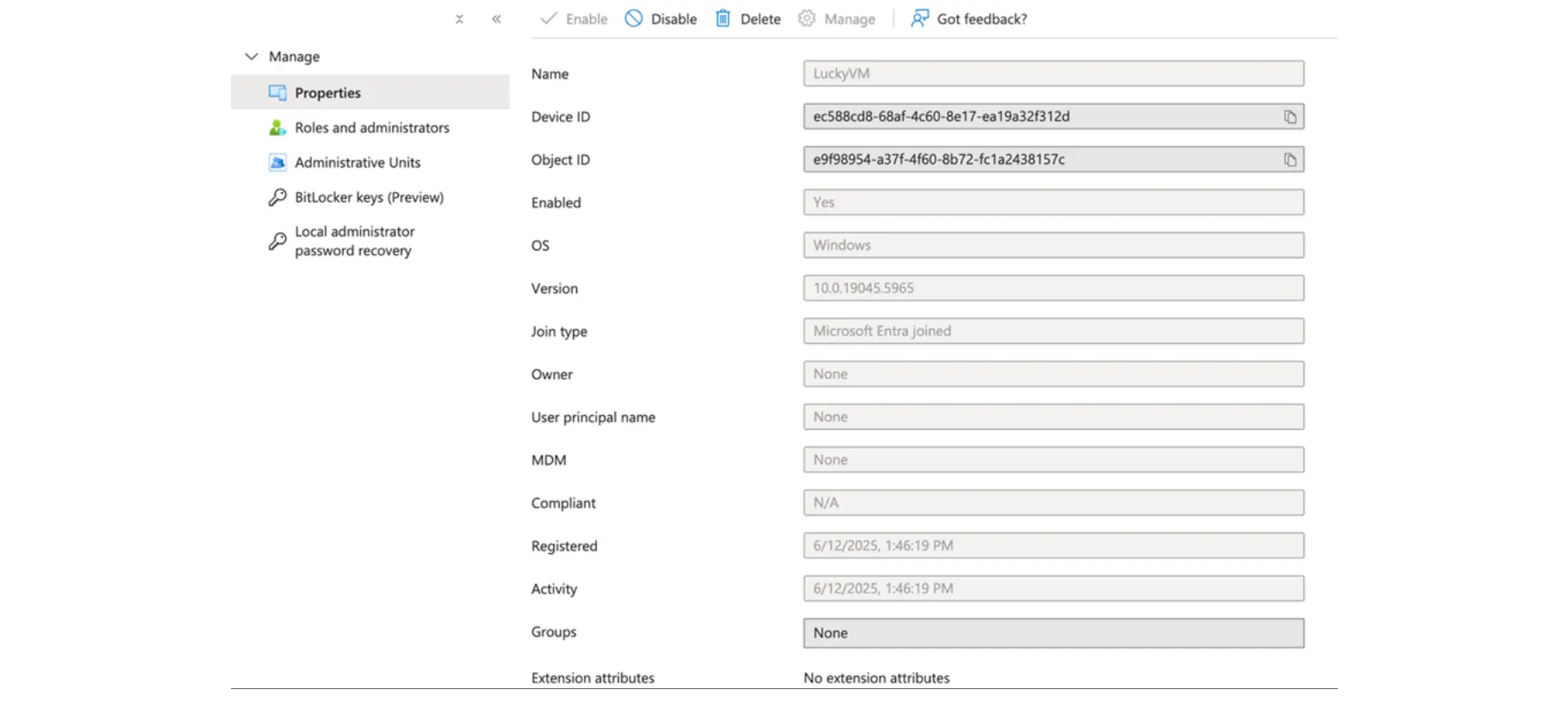Image resolution: width=1568 pixels, height=702 pixels.
Task: Click the Disable device icon
Action: (633, 19)
